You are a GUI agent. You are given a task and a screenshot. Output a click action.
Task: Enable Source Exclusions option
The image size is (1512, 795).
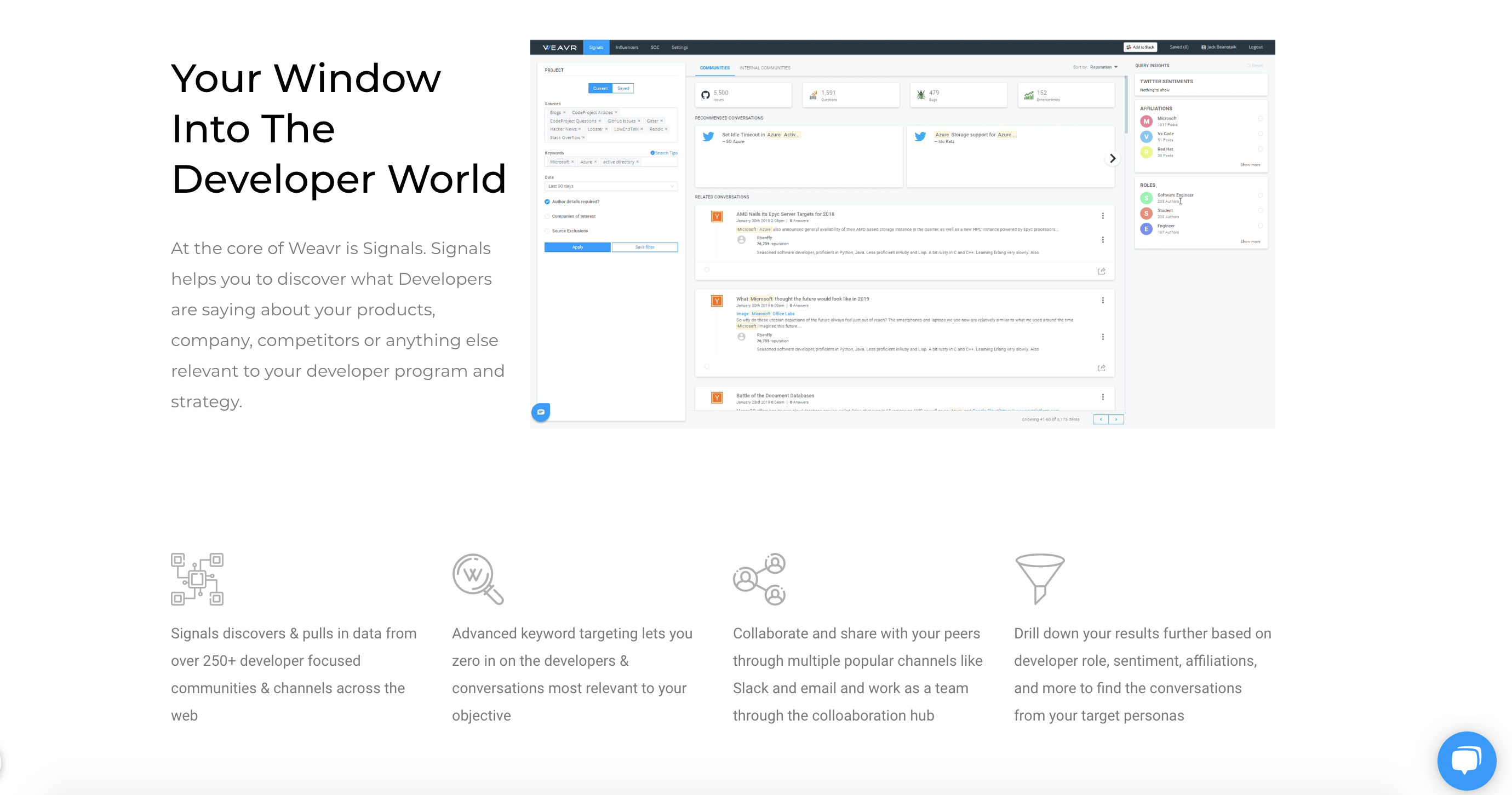[x=547, y=231]
